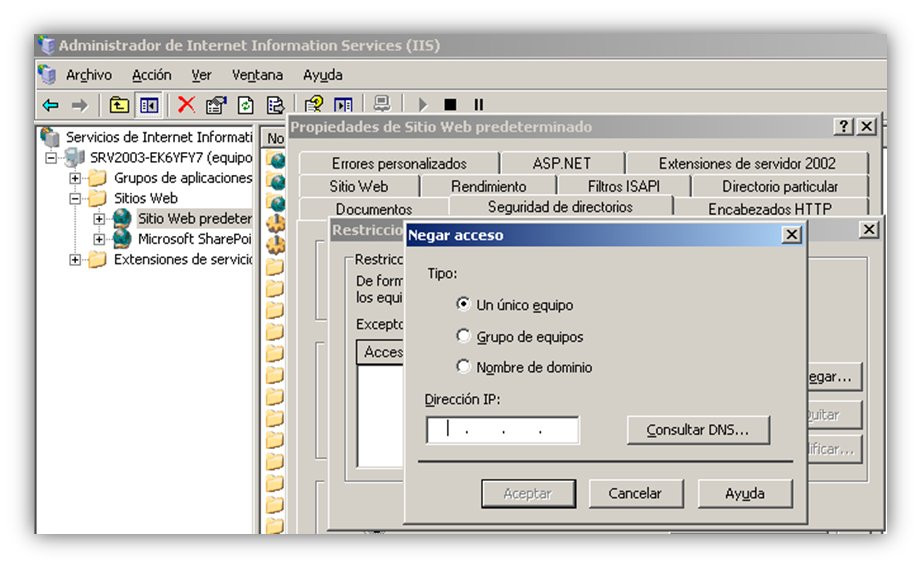Screen dimensions: 921x568
Task: Click the Start item play icon
Action: coord(422,105)
